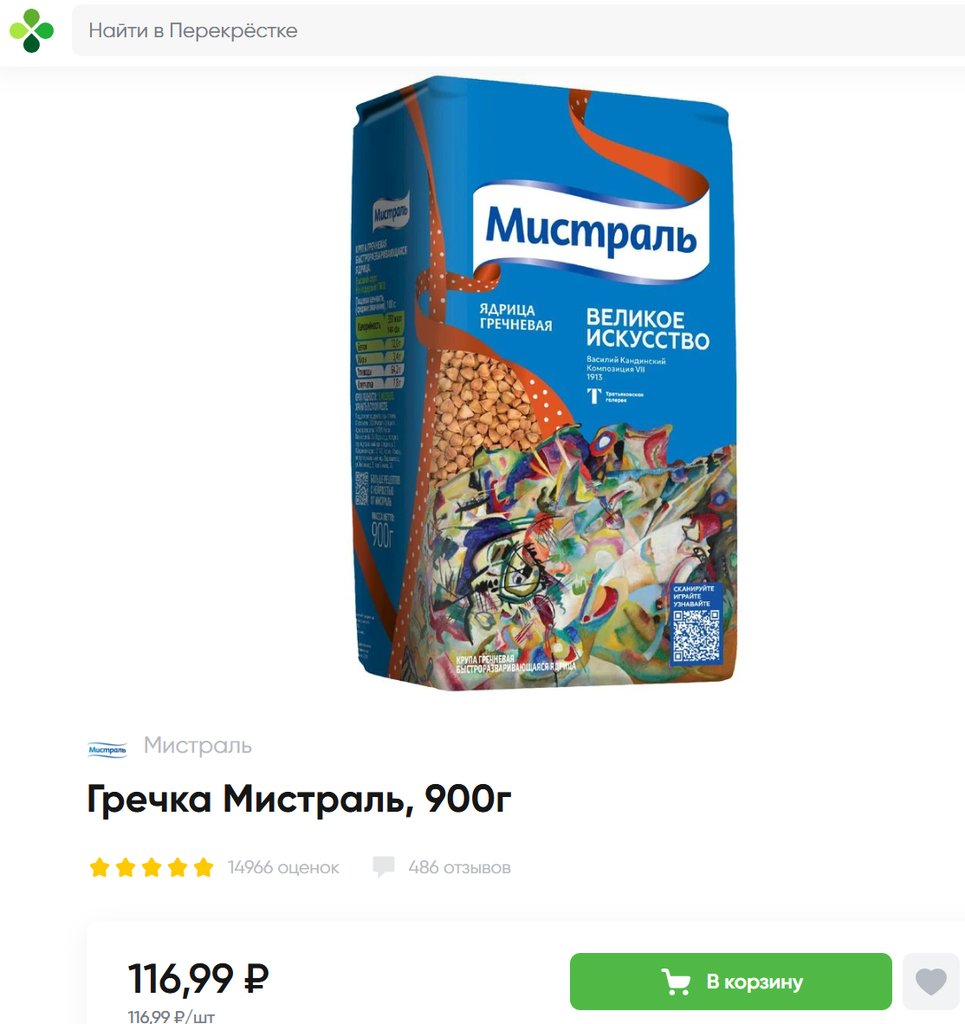Click the per-unit price '116,99 ₽/шт'
965x1024 pixels.
171,1017
